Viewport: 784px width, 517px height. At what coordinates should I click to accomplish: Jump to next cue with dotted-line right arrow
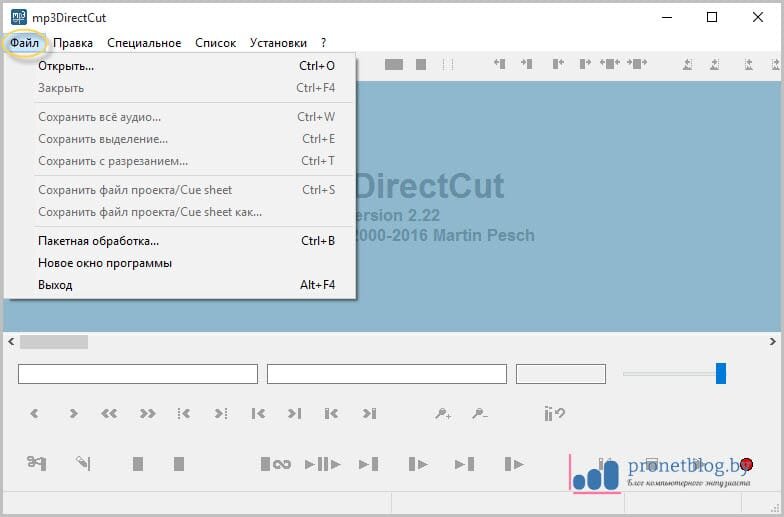[x=221, y=414]
